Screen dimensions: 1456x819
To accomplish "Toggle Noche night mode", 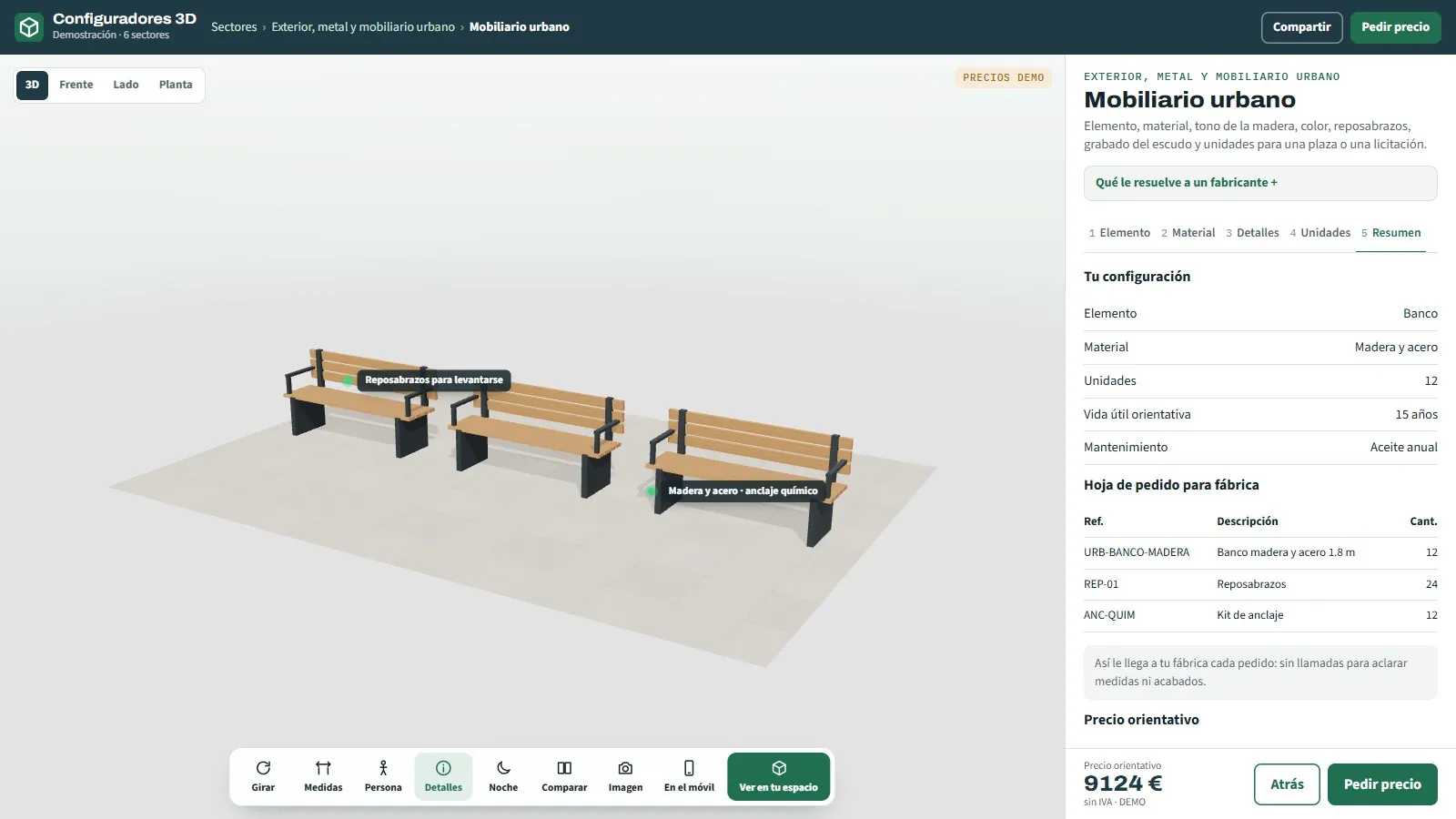I will point(503,776).
